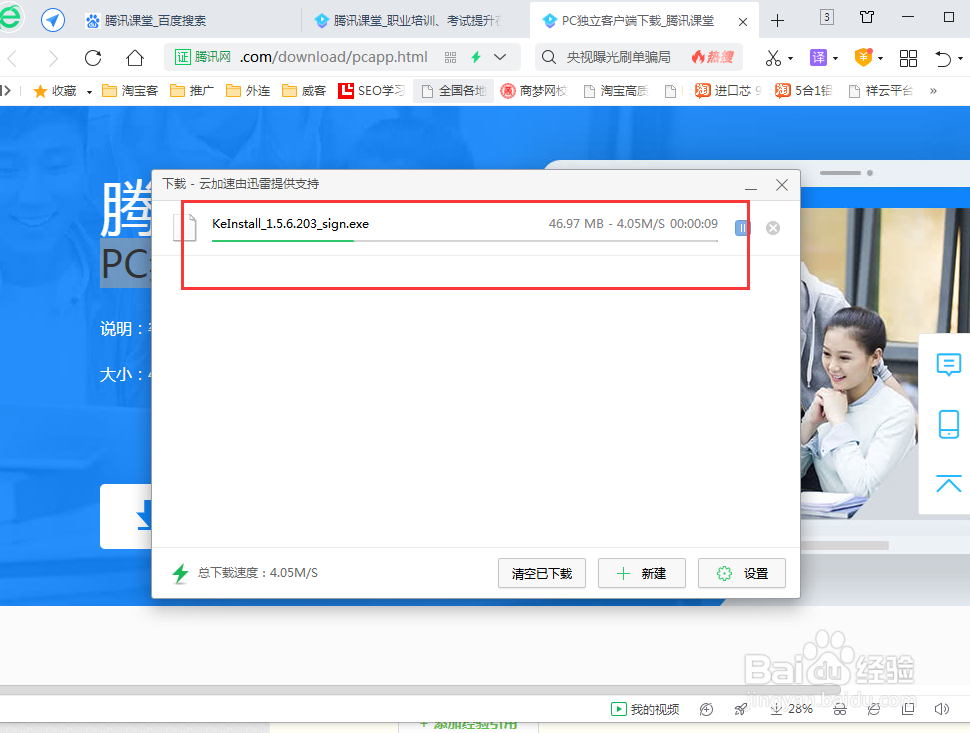The image size is (970, 733).
Task: Click the horizontal page scrollbar
Action: coord(421,690)
